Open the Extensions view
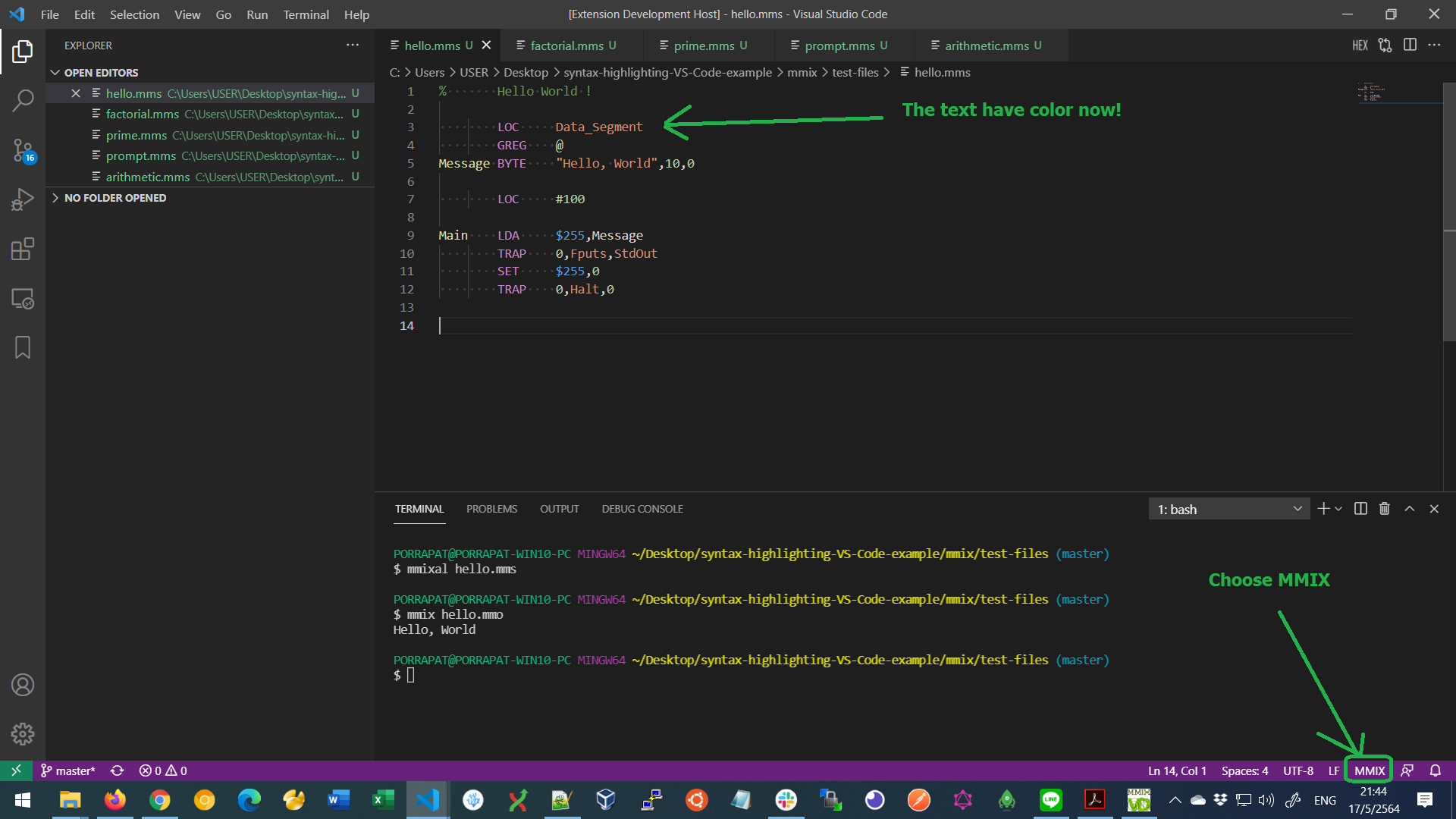Screen dimensions: 1456x819 click(23, 249)
